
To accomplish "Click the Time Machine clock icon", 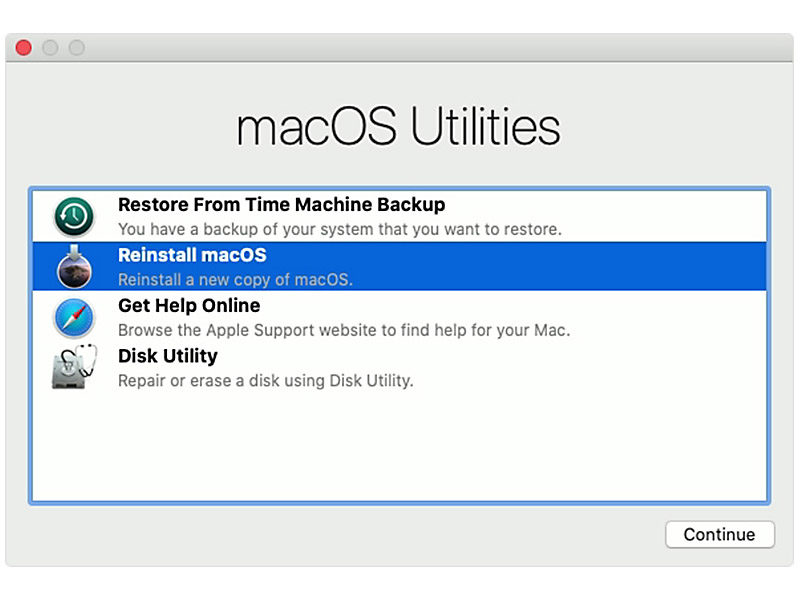I will point(73,216).
